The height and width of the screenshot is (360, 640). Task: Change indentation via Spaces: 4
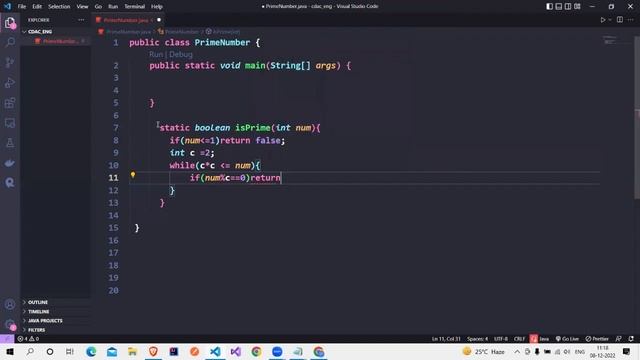pyautogui.click(x=477, y=339)
